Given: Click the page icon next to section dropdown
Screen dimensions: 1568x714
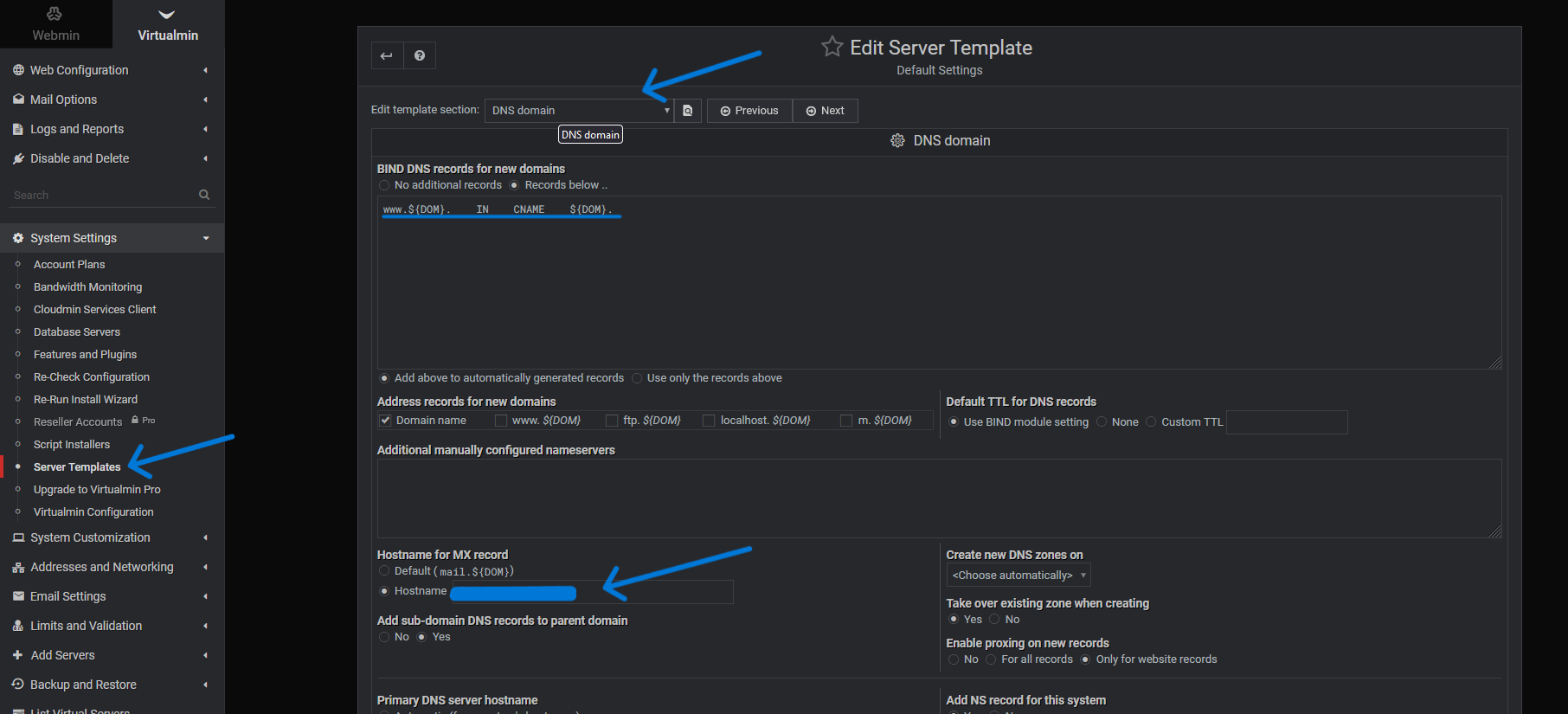Looking at the screenshot, I should tap(688, 111).
